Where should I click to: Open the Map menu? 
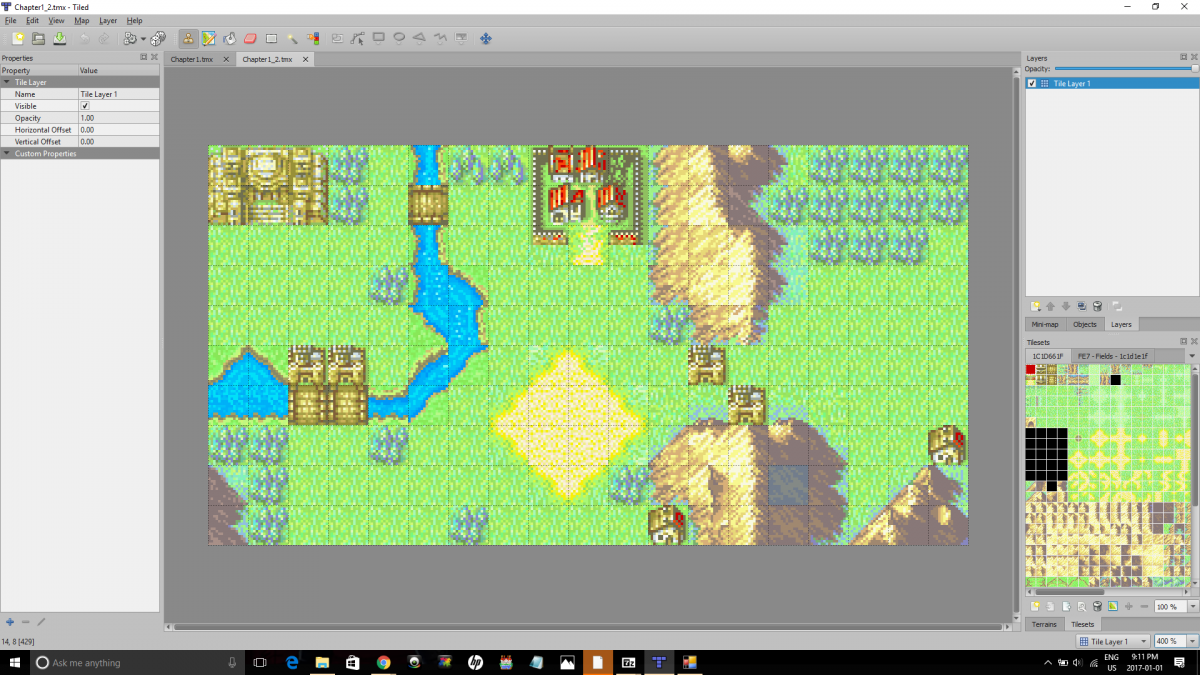pos(81,20)
